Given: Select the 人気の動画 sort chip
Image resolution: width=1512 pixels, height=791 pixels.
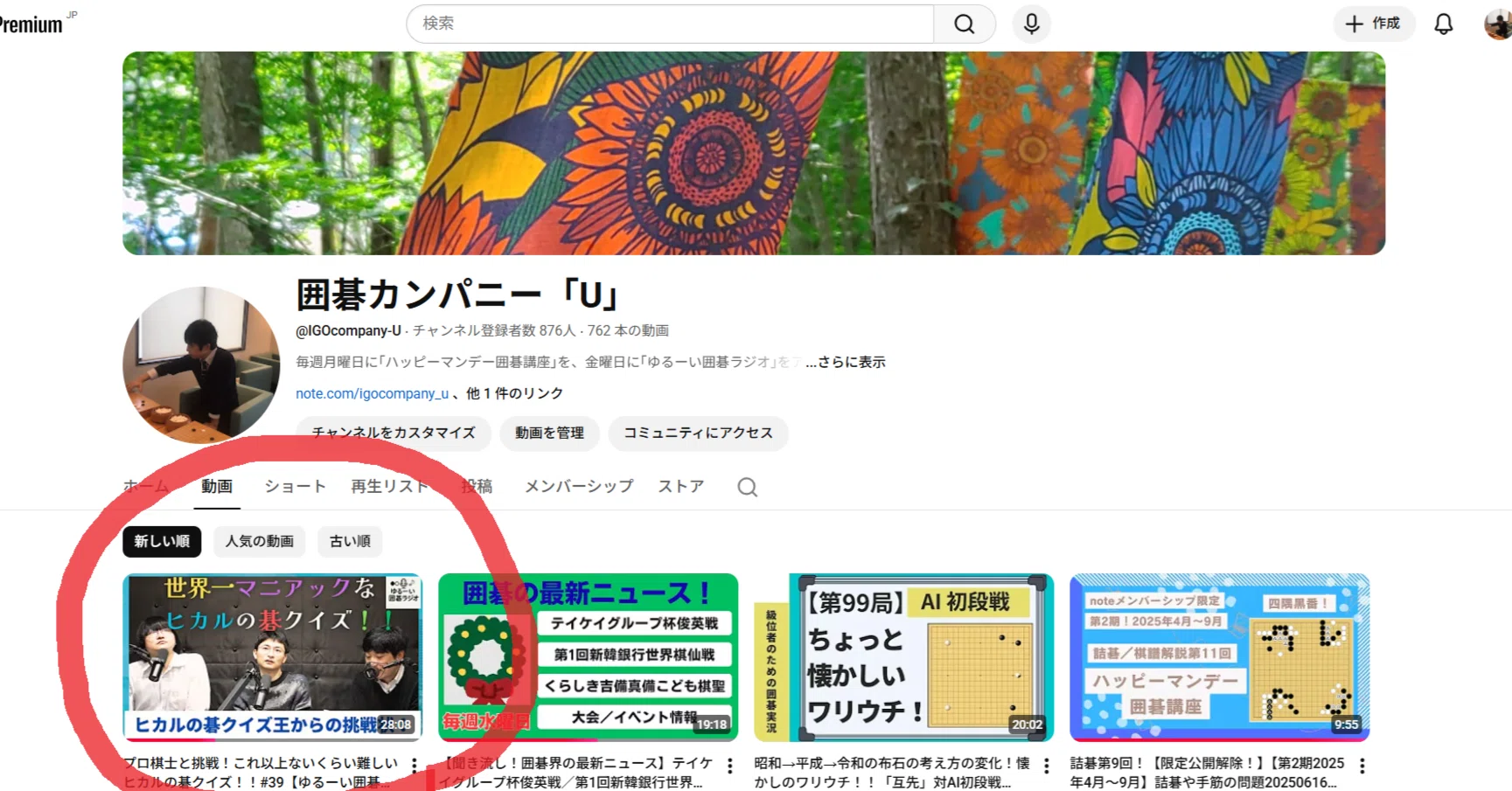Looking at the screenshot, I should point(260,541).
